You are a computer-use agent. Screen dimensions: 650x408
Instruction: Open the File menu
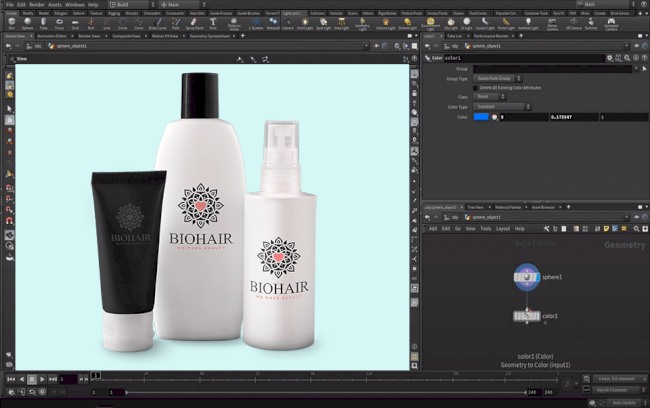coord(10,5)
